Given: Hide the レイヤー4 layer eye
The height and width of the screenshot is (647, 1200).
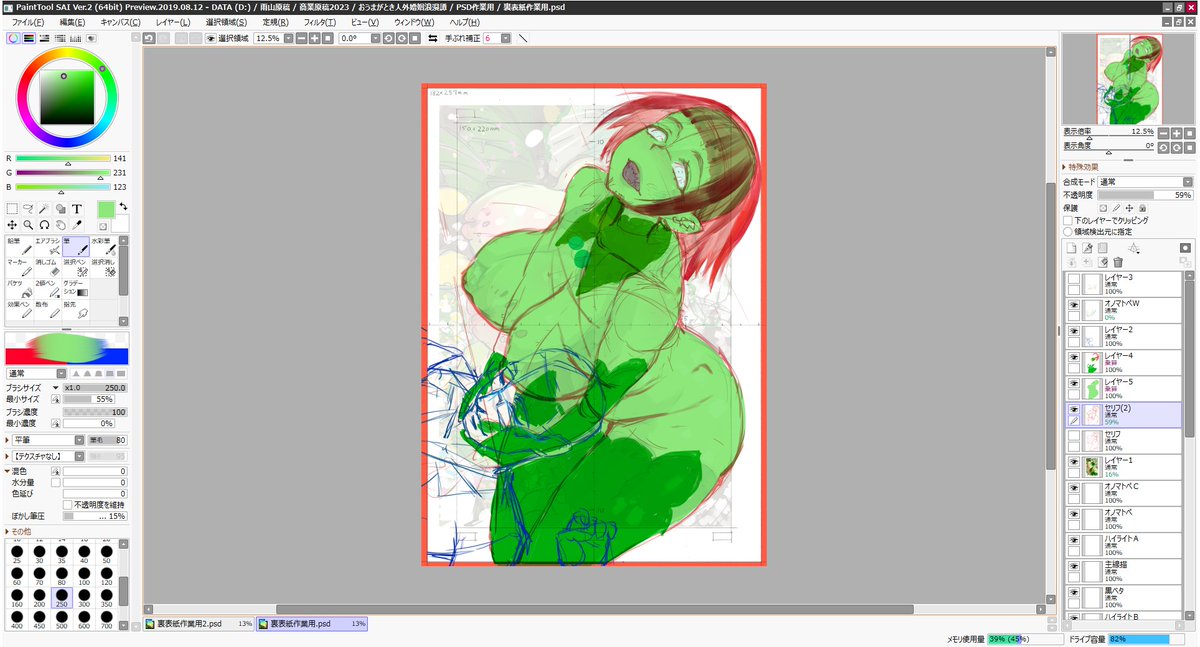Looking at the screenshot, I should [x=1073, y=356].
